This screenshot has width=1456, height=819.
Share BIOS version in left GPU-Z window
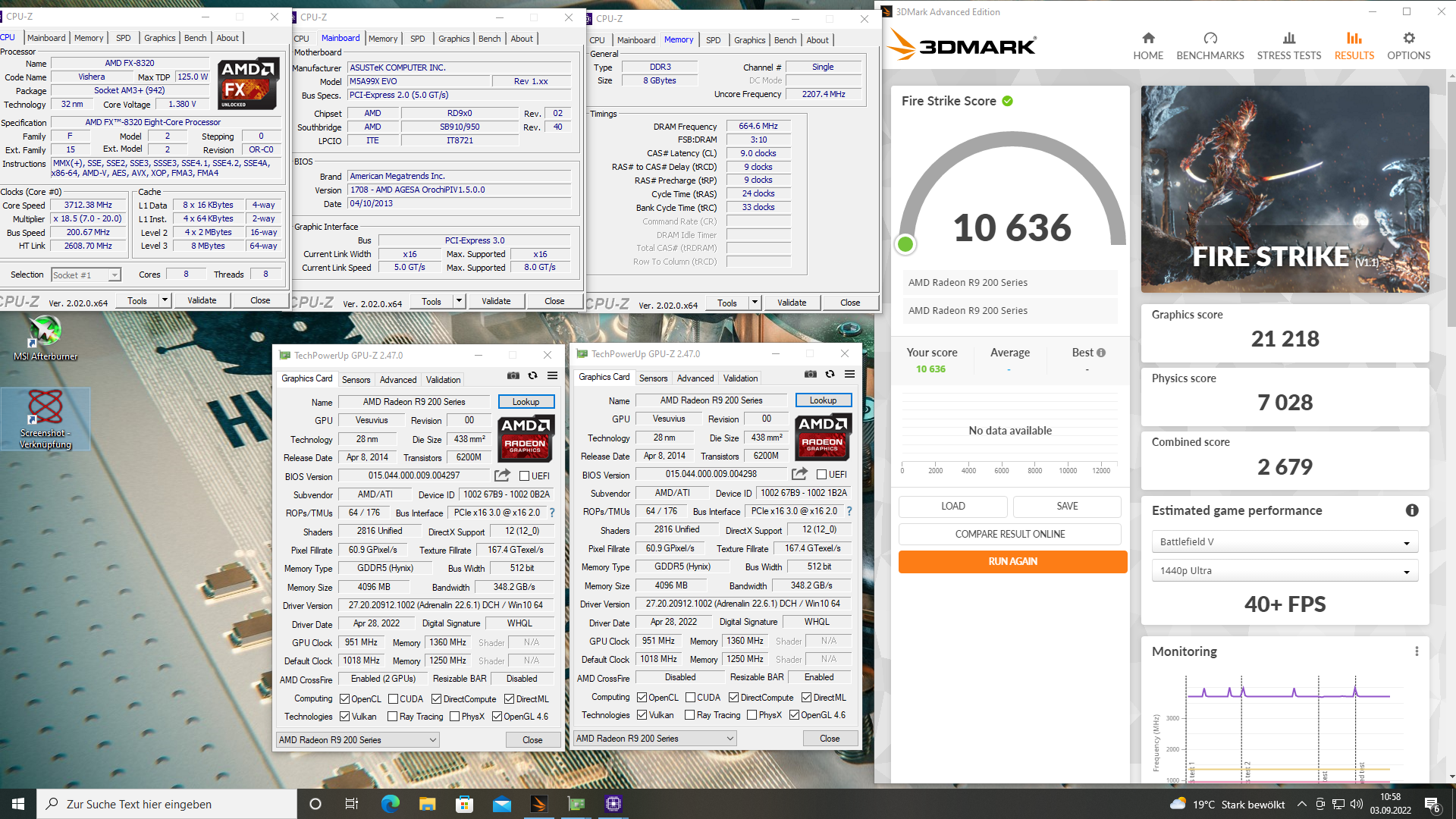pyautogui.click(x=502, y=475)
